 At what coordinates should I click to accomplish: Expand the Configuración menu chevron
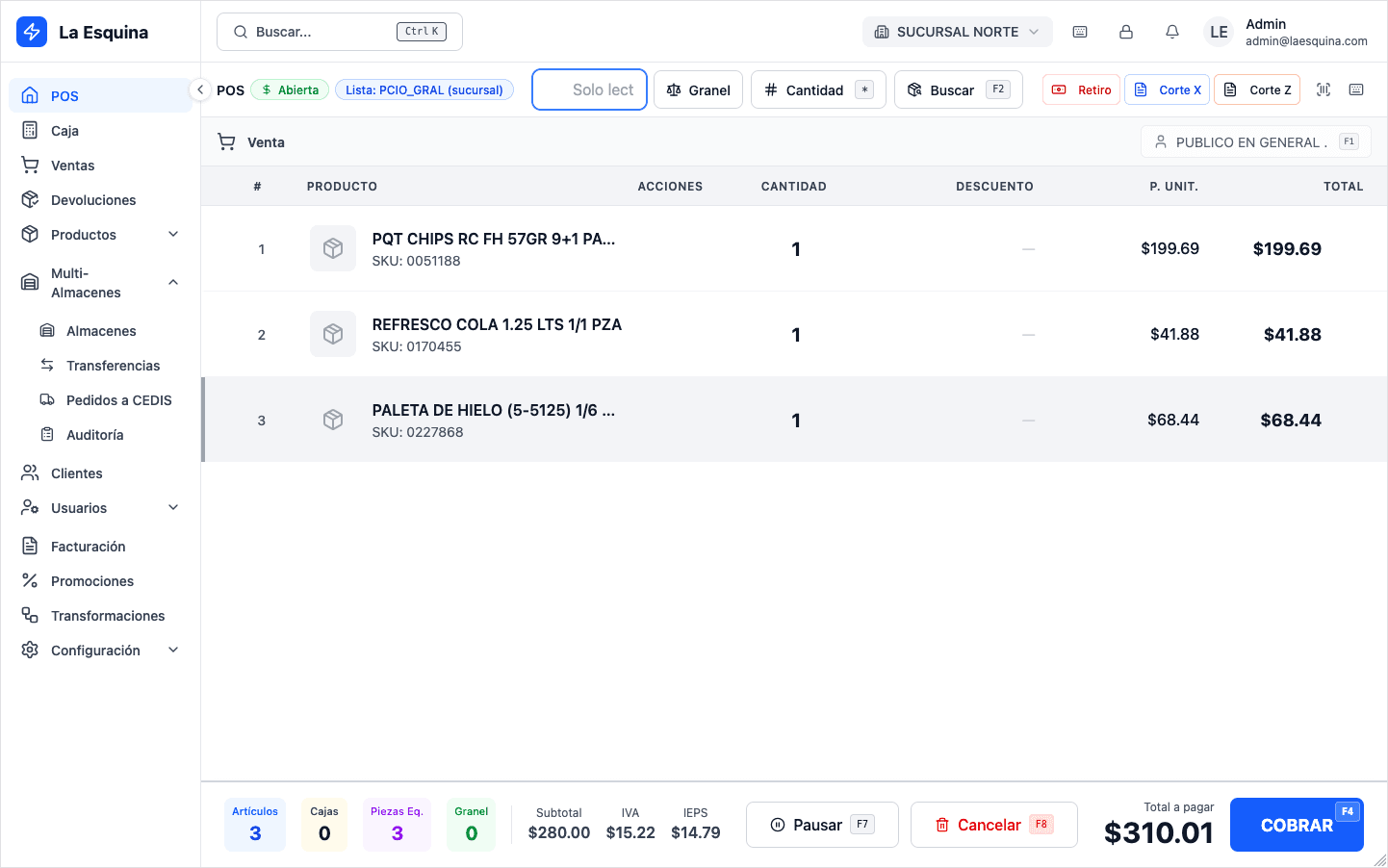point(173,650)
